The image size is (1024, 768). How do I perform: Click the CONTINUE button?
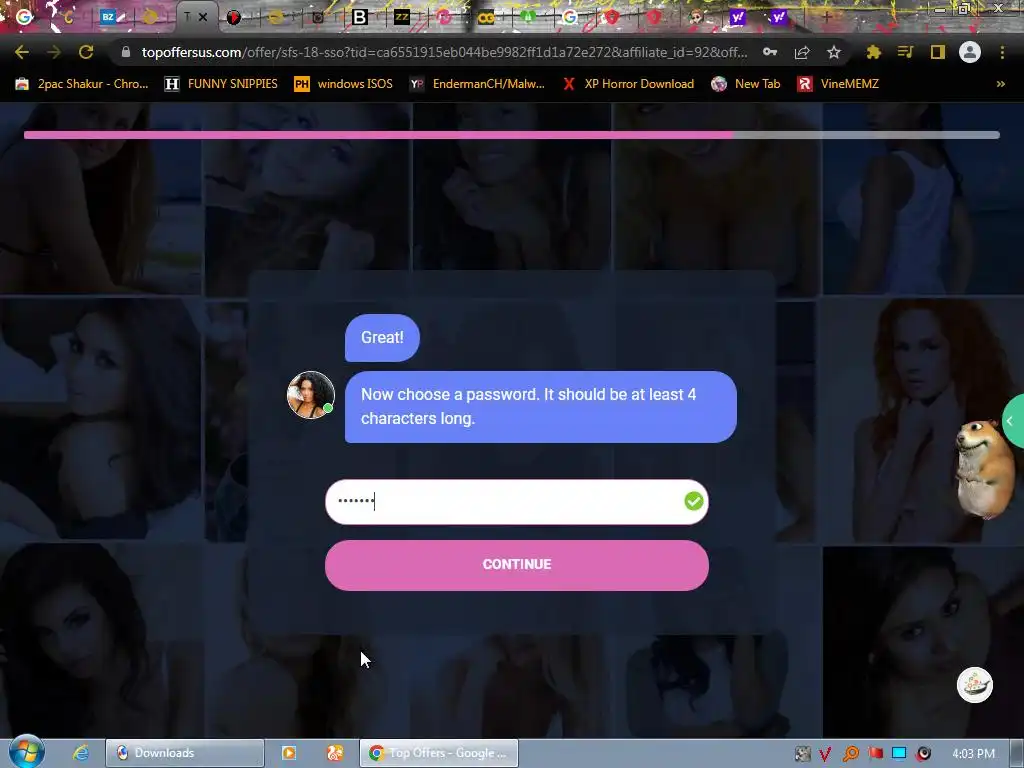click(517, 565)
